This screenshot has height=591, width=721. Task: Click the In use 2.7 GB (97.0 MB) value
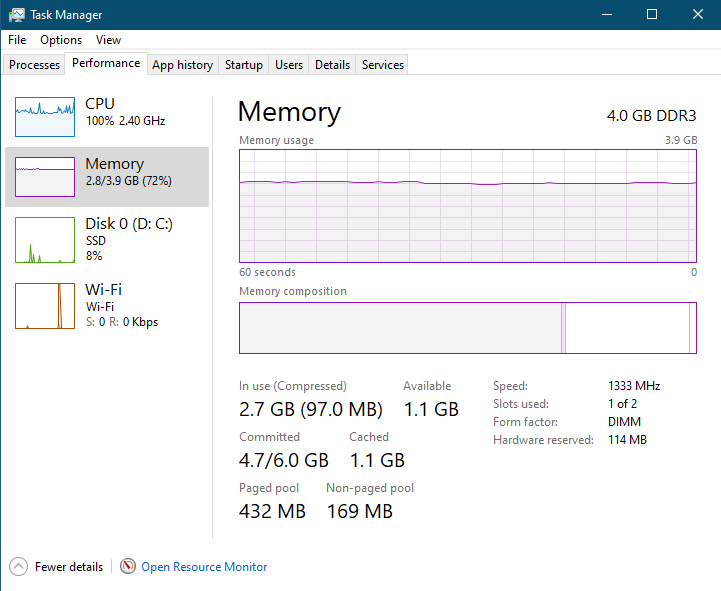tap(311, 409)
